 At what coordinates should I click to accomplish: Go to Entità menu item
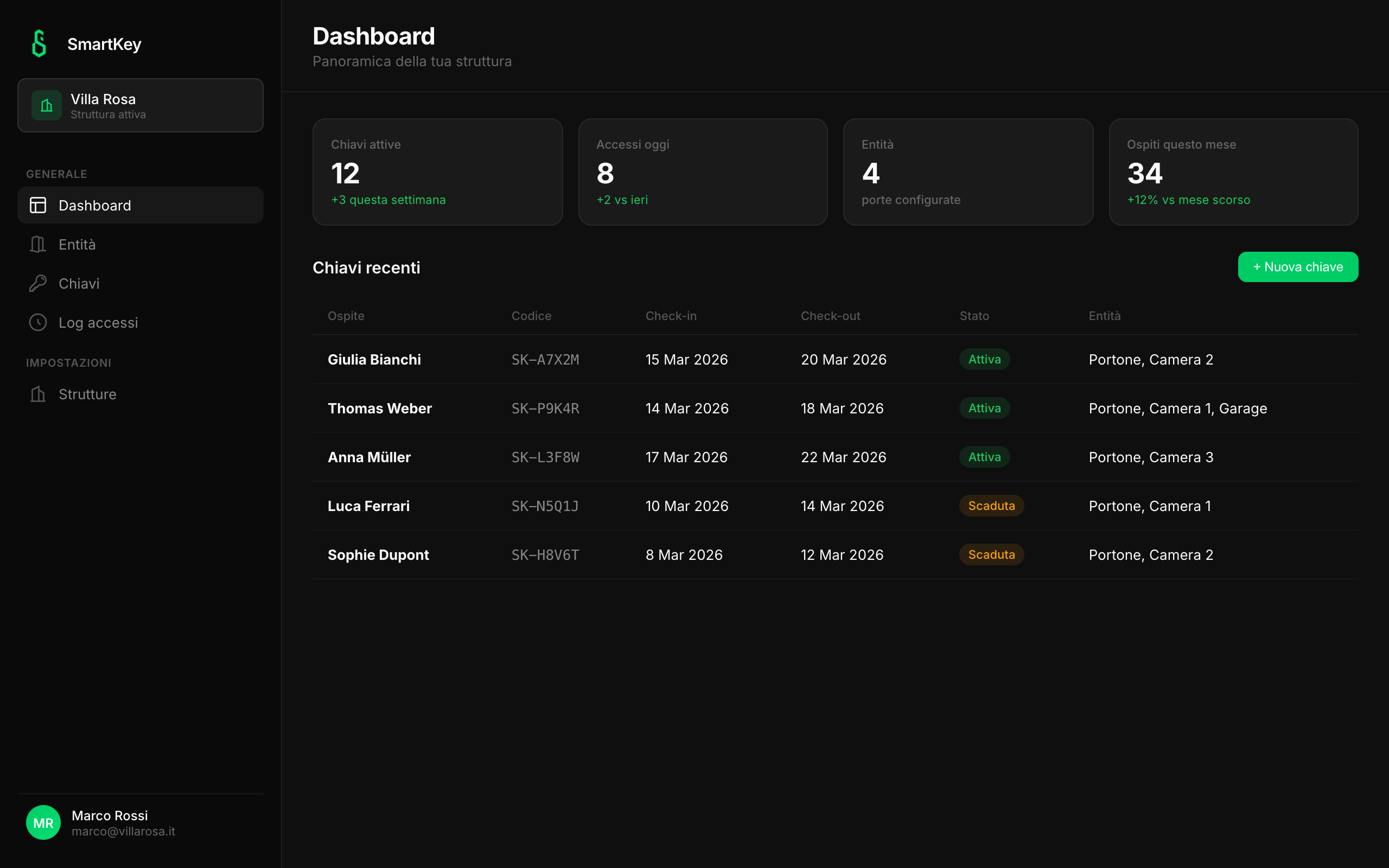point(78,245)
